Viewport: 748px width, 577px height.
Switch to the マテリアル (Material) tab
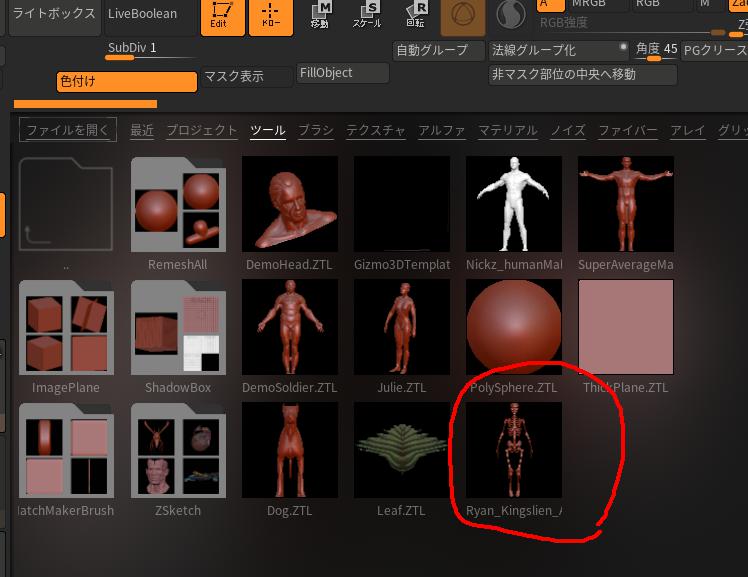[508, 130]
